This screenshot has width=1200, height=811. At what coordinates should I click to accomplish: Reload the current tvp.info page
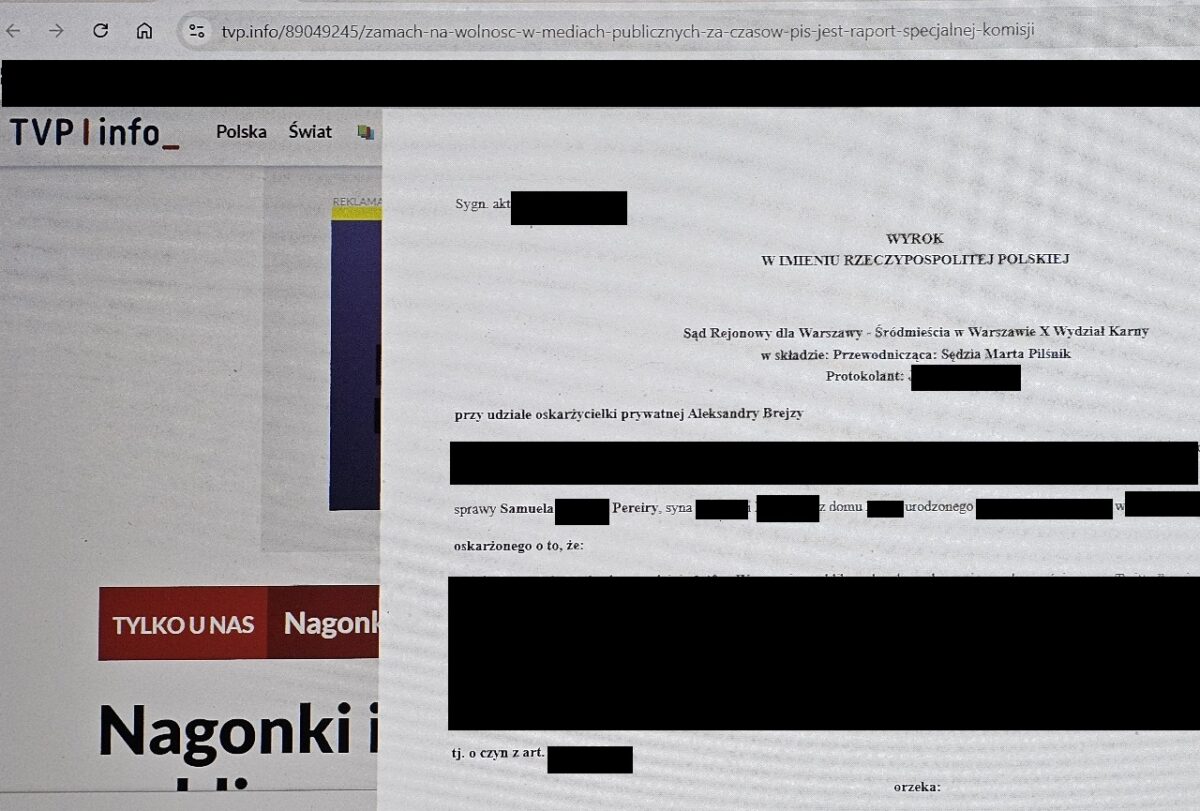[x=100, y=30]
